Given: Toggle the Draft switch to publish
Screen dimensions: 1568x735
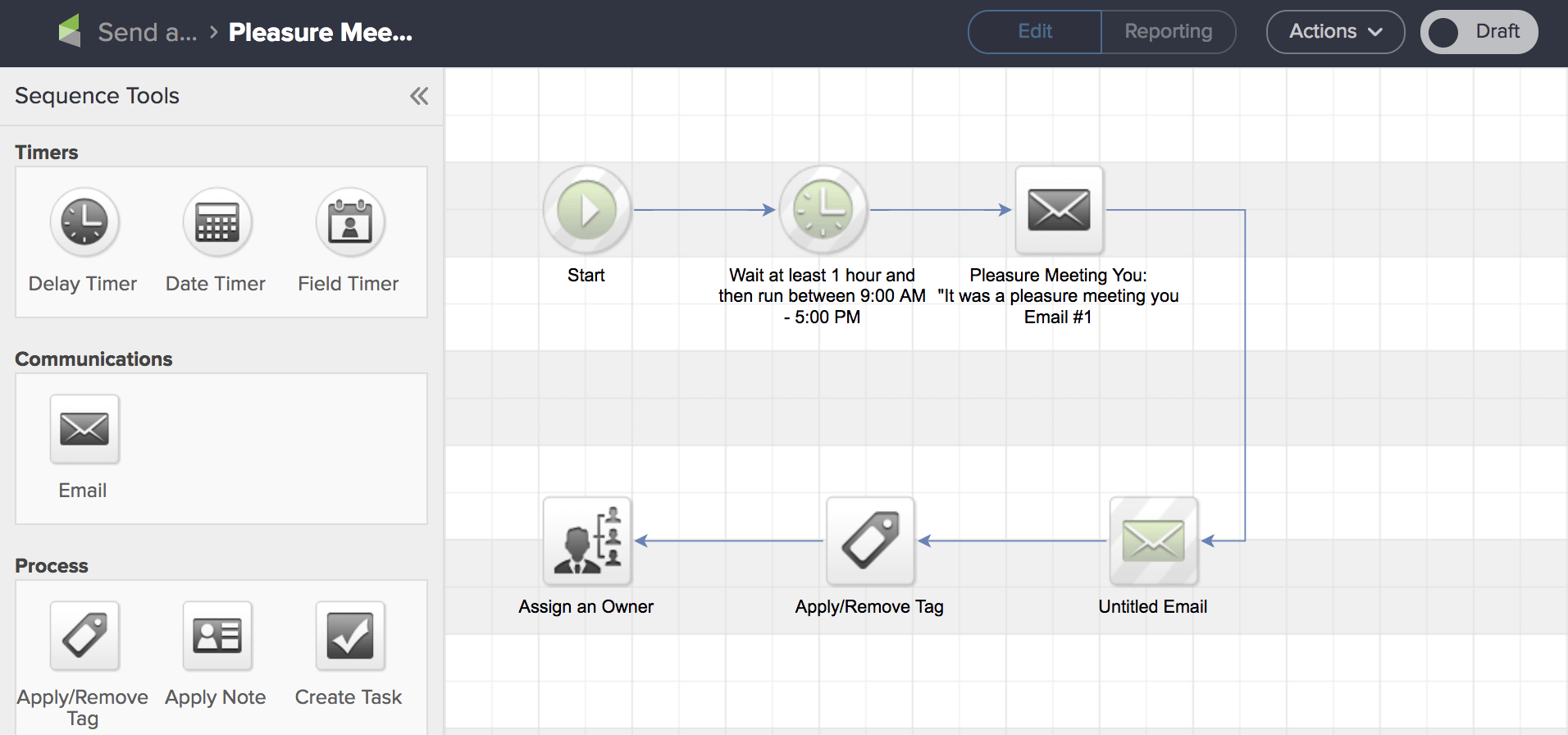Looking at the screenshot, I should (1478, 32).
